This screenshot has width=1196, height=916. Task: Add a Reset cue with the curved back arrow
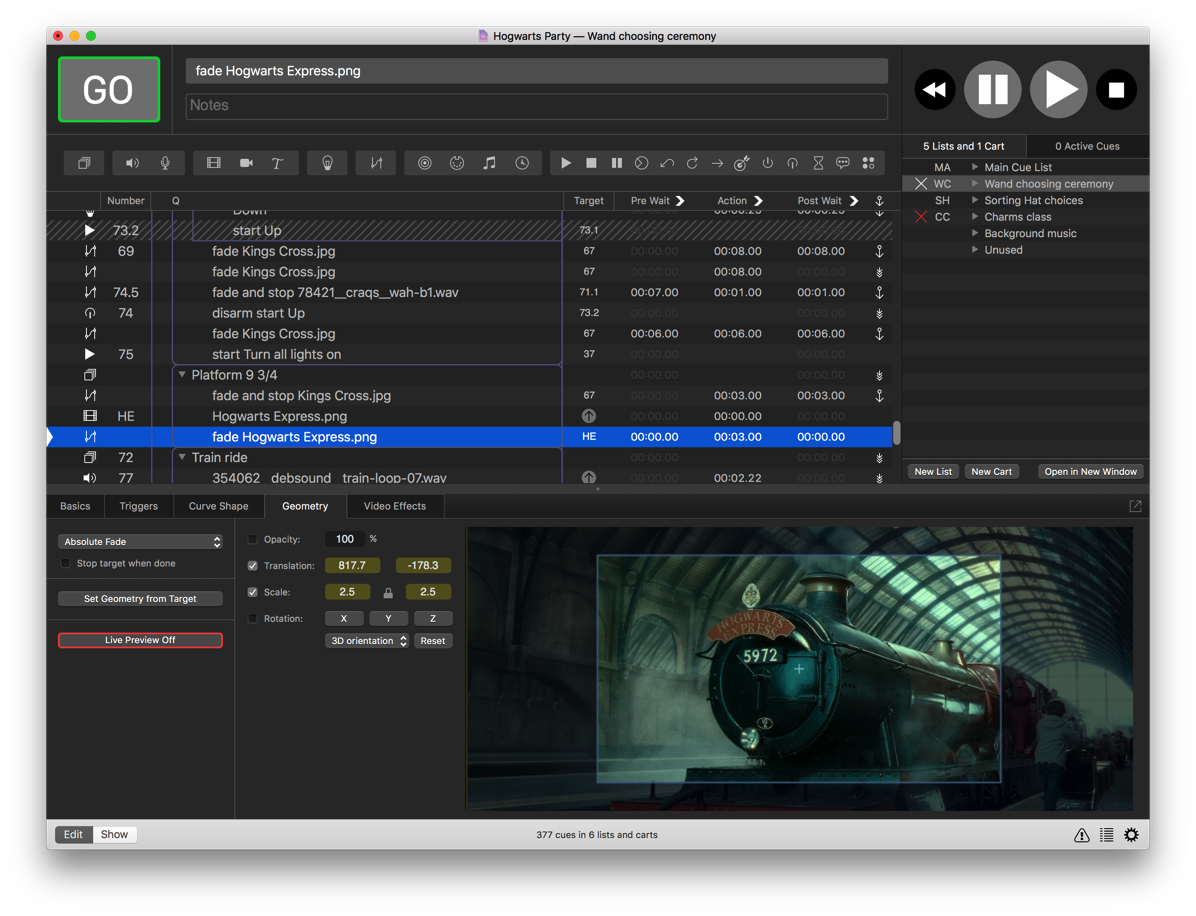coord(667,163)
